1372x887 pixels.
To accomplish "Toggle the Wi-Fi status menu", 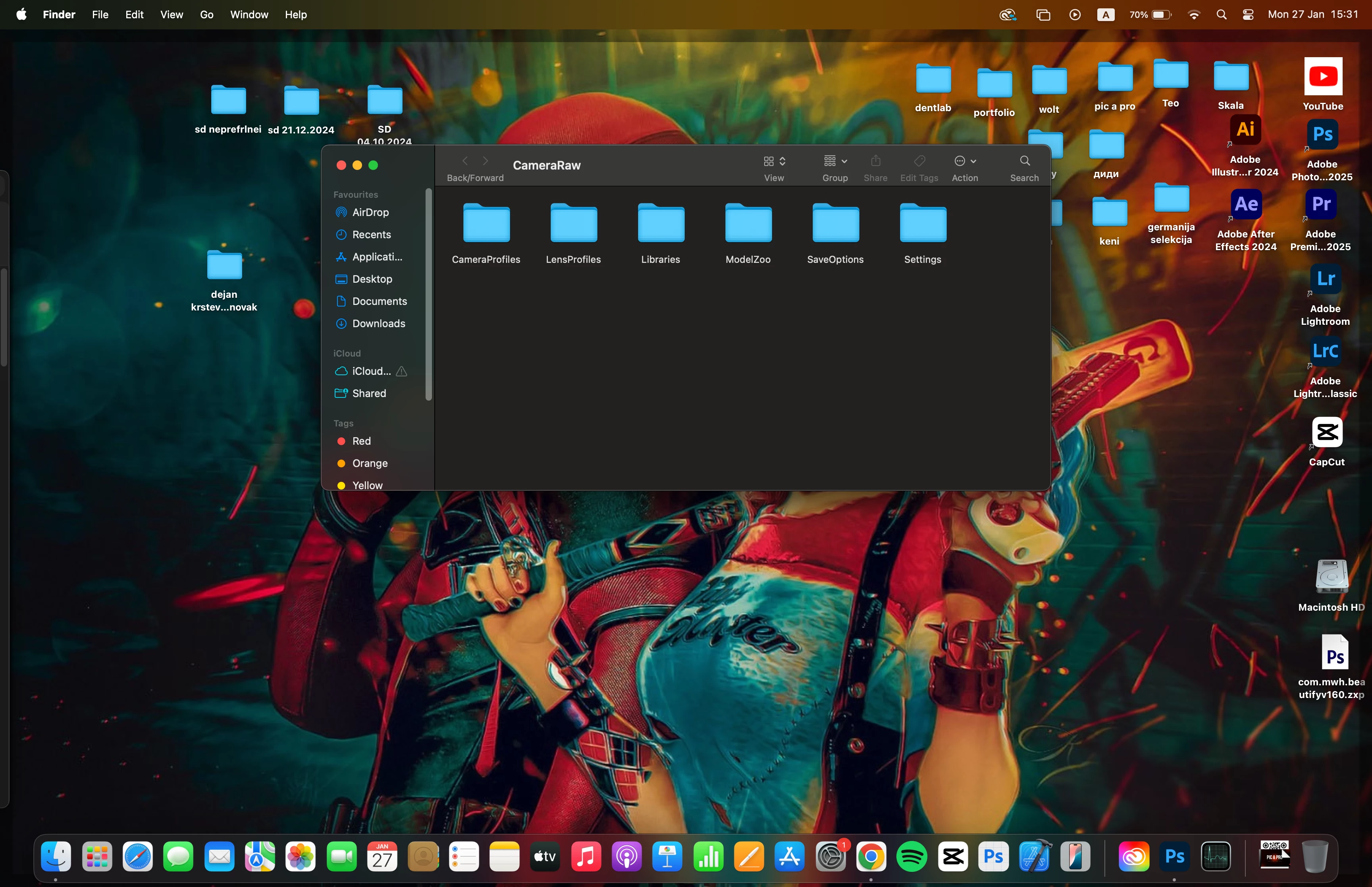I will point(1193,14).
